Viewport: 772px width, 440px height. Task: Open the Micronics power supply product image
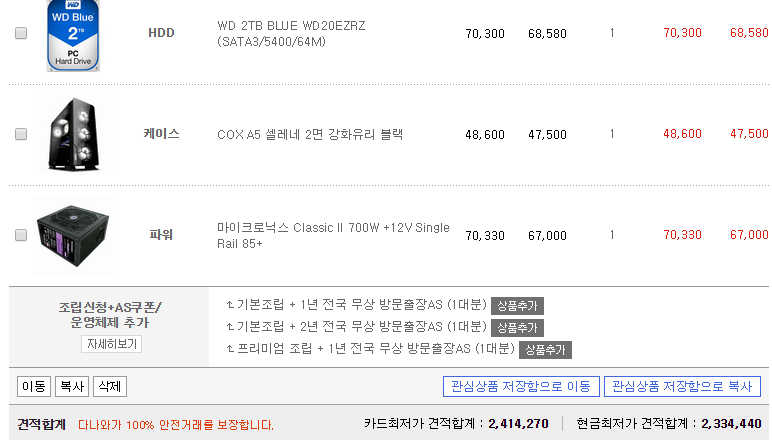click(x=73, y=236)
